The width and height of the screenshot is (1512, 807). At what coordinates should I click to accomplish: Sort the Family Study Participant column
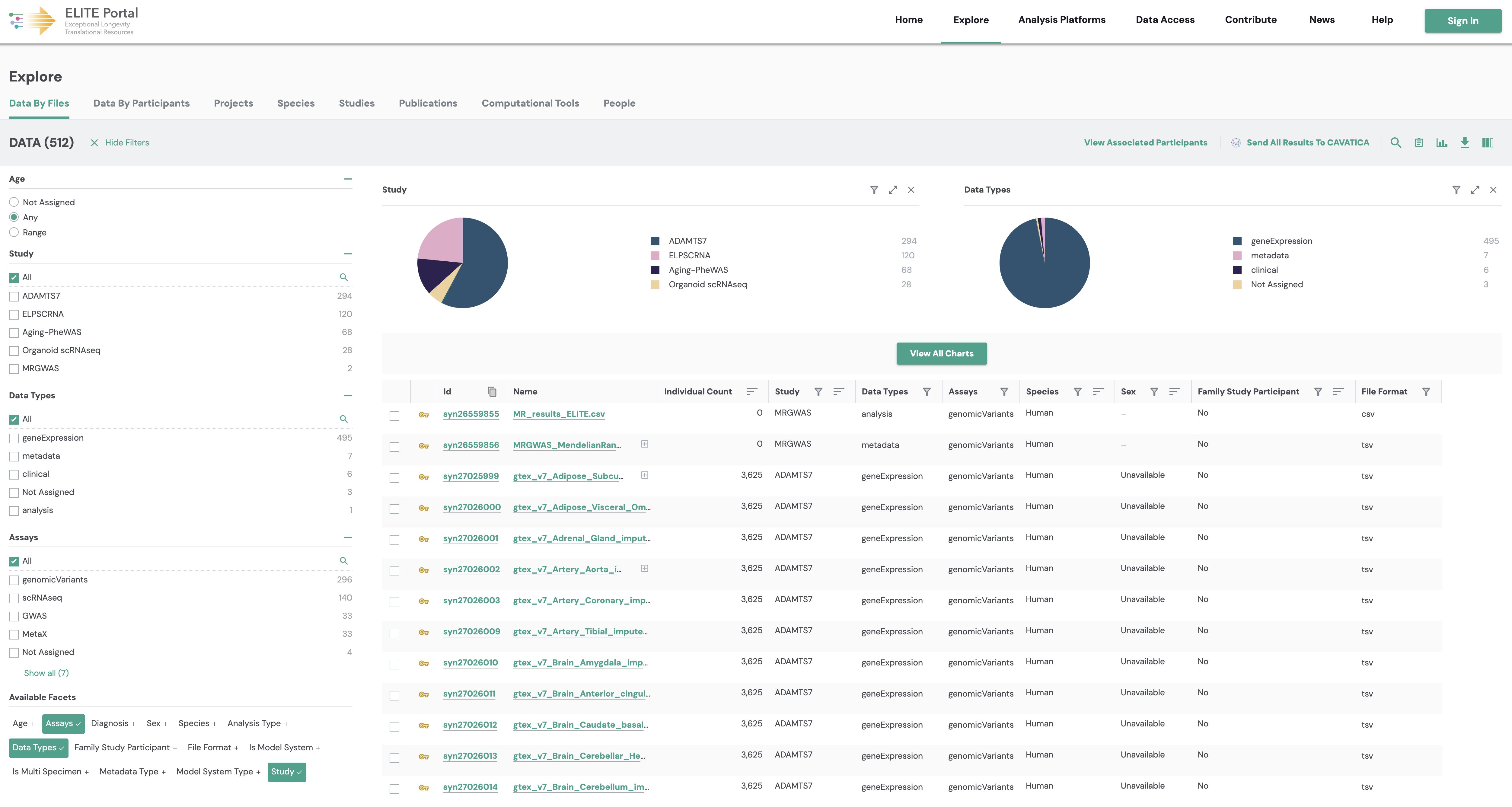[x=1338, y=391]
